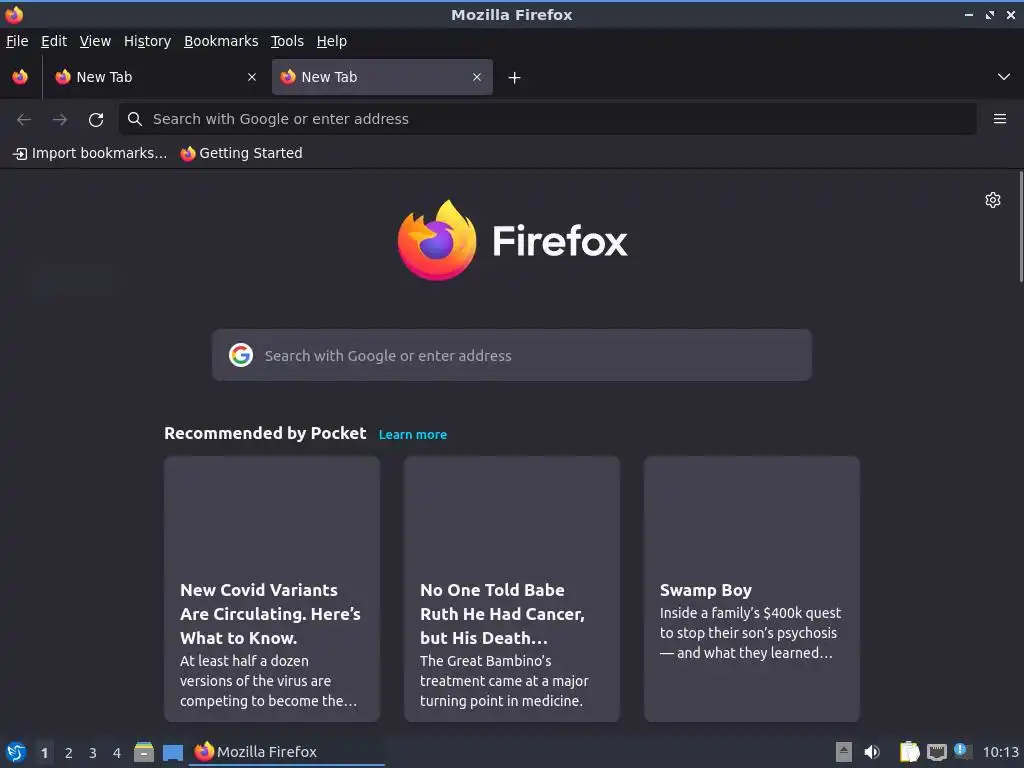The height and width of the screenshot is (768, 1024).
Task: Click the Firefox View pinned icon
Action: pos(20,77)
